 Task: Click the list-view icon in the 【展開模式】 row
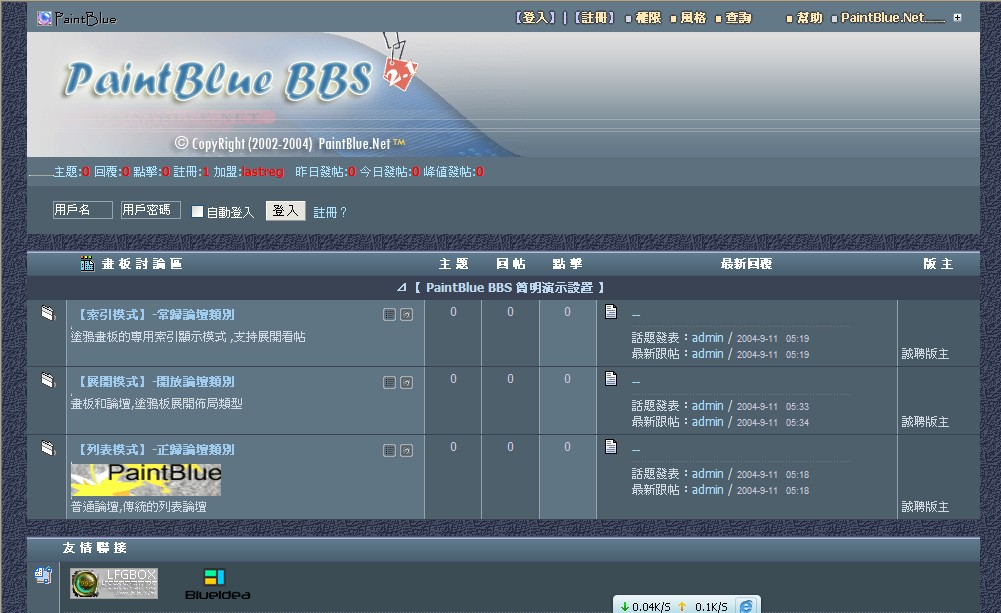(389, 382)
